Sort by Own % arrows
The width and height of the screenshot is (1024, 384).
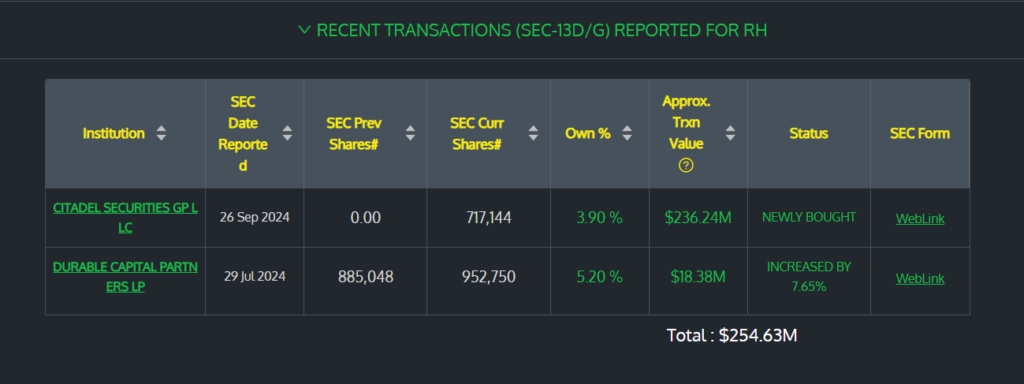[627, 134]
